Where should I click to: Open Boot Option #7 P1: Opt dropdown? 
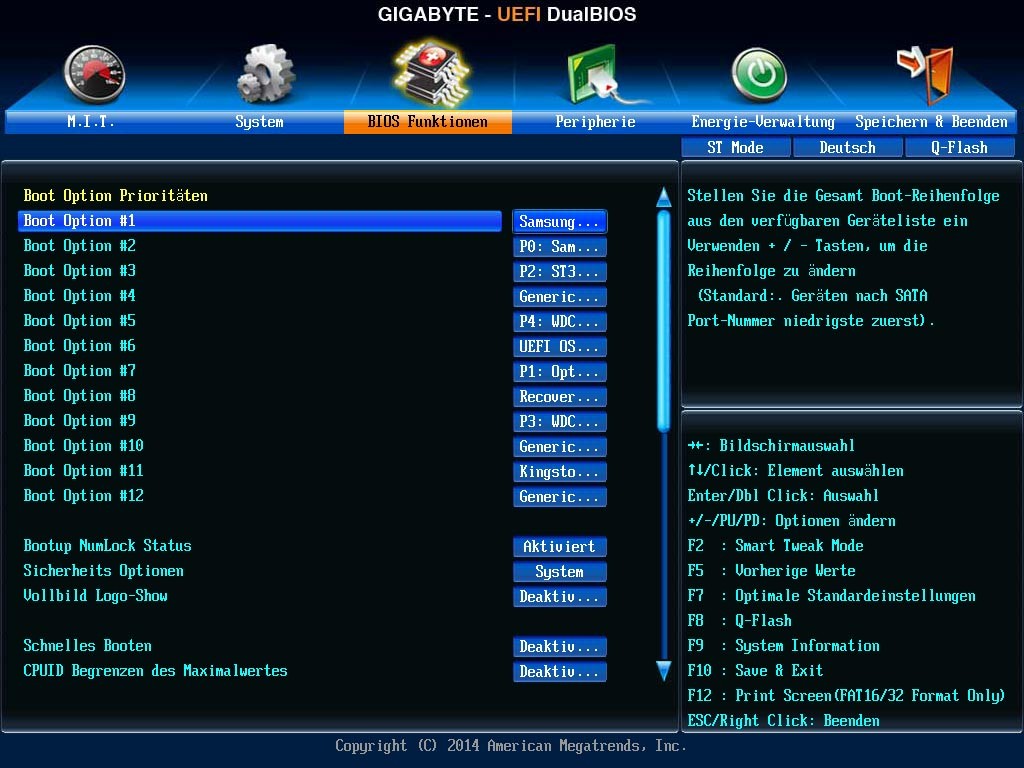(560, 372)
